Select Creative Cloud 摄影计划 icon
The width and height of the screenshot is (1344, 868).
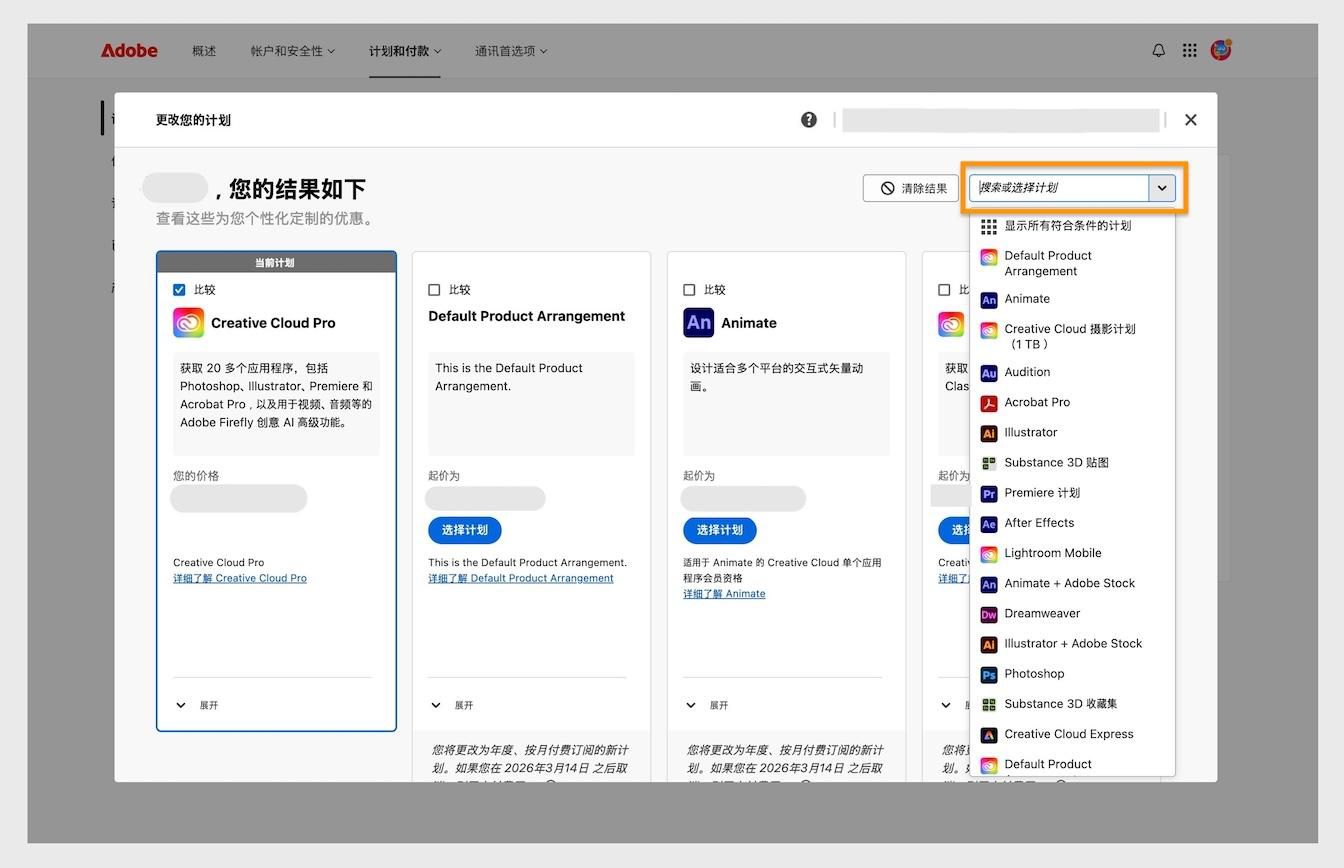(989, 330)
